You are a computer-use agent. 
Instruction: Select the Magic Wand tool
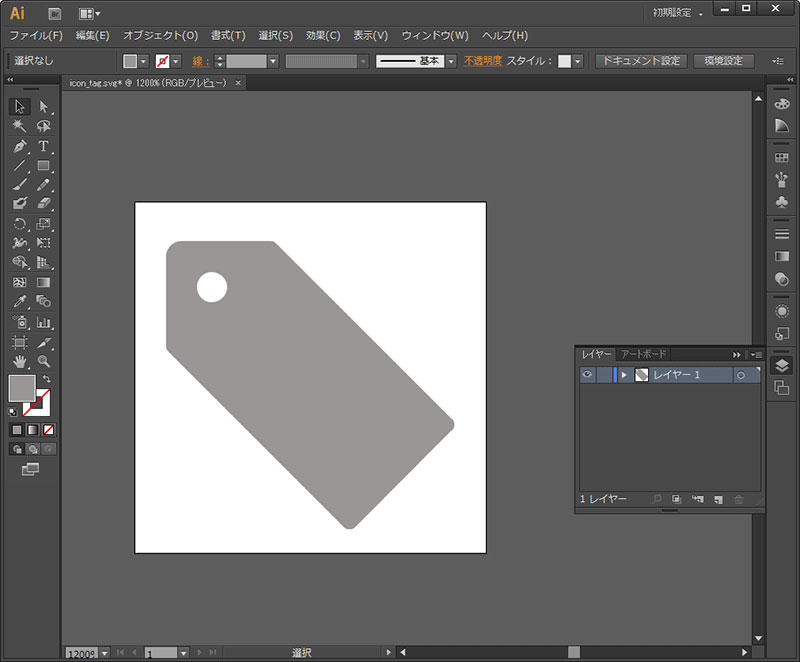point(19,126)
